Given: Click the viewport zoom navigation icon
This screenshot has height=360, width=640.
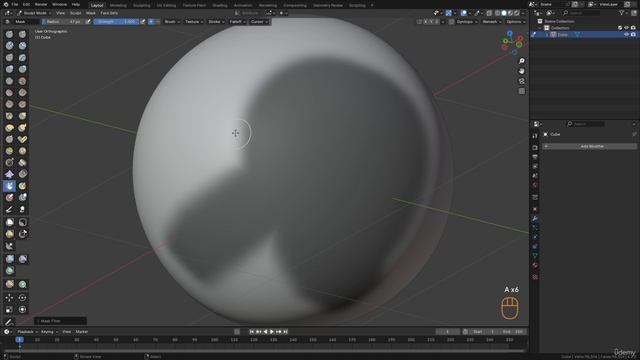Looking at the screenshot, I should point(522,61).
